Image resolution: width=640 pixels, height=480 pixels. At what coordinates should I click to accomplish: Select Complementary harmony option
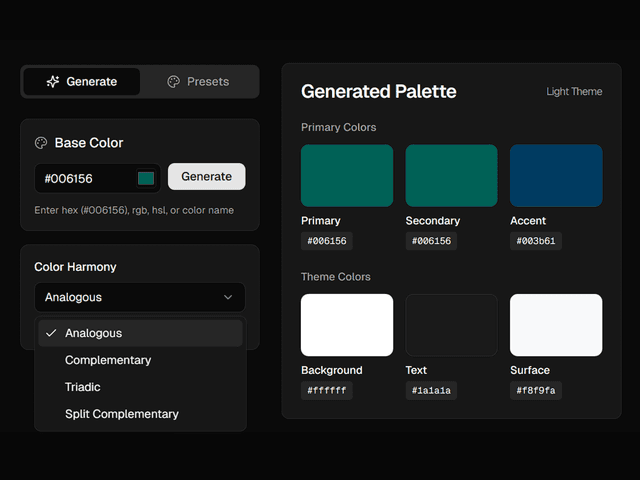[140, 360]
